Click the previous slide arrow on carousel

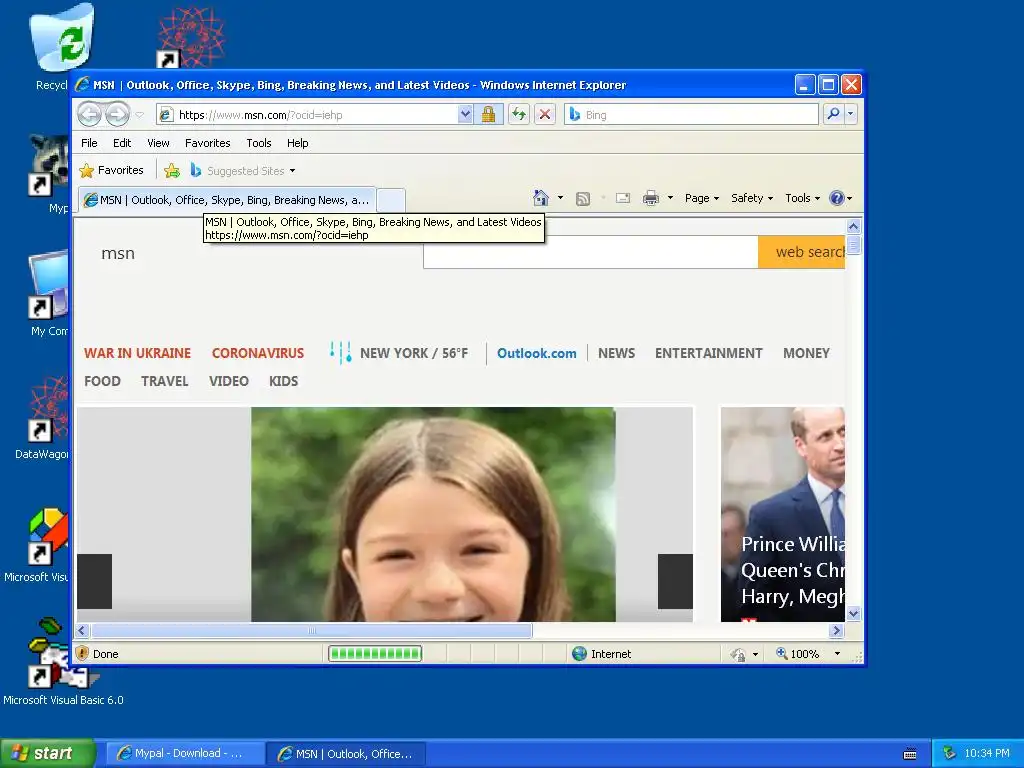point(95,581)
